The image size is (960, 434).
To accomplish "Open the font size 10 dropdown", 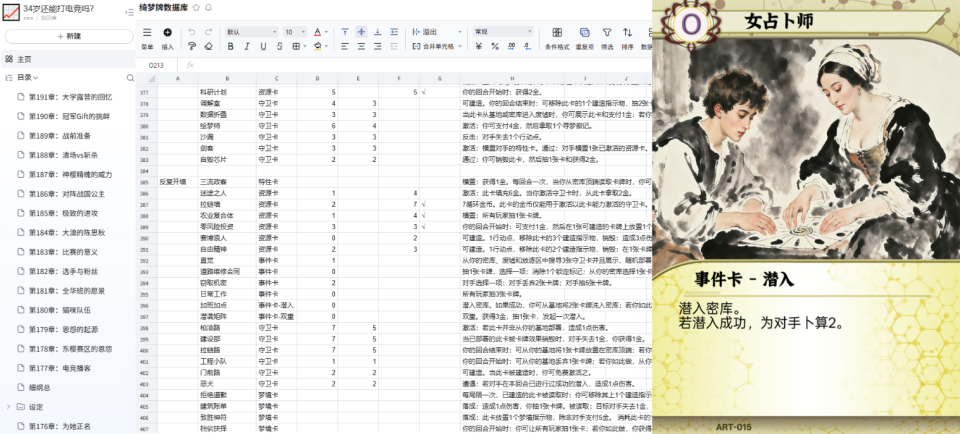I will tap(295, 32).
